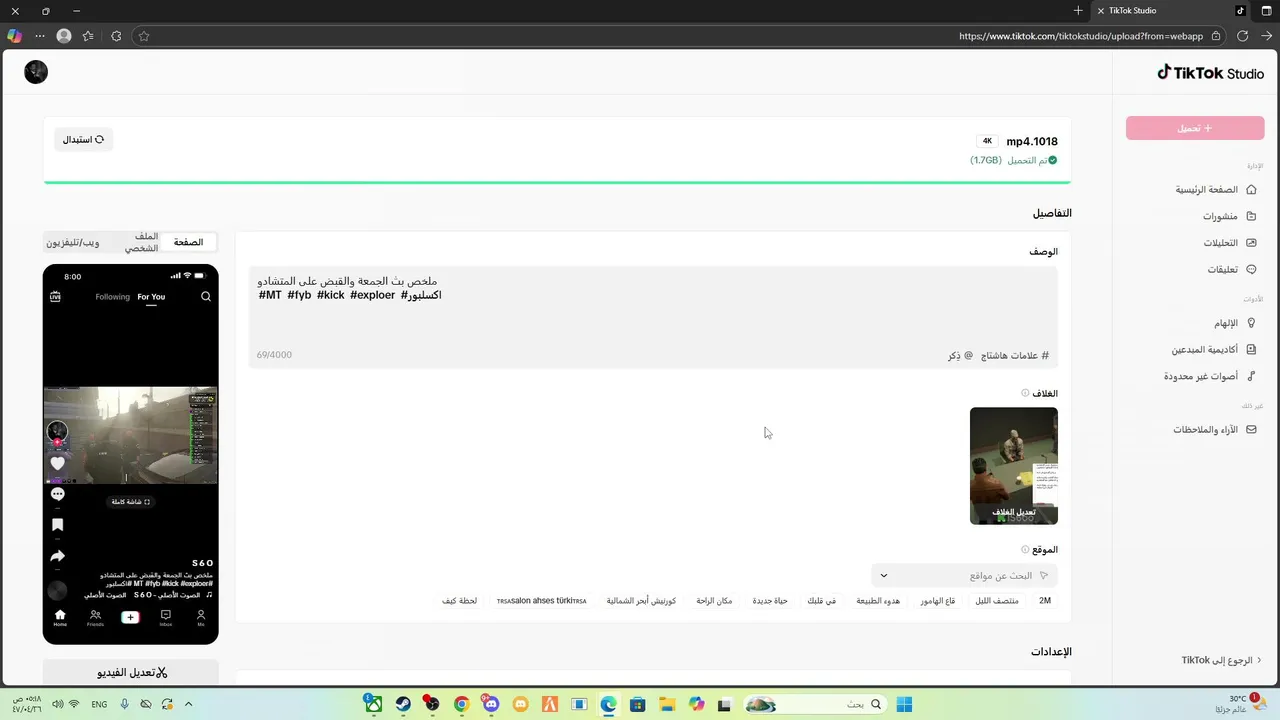1280x720 pixels.
Task: Click the info icon beside الموقع
Action: [x=1025, y=549]
